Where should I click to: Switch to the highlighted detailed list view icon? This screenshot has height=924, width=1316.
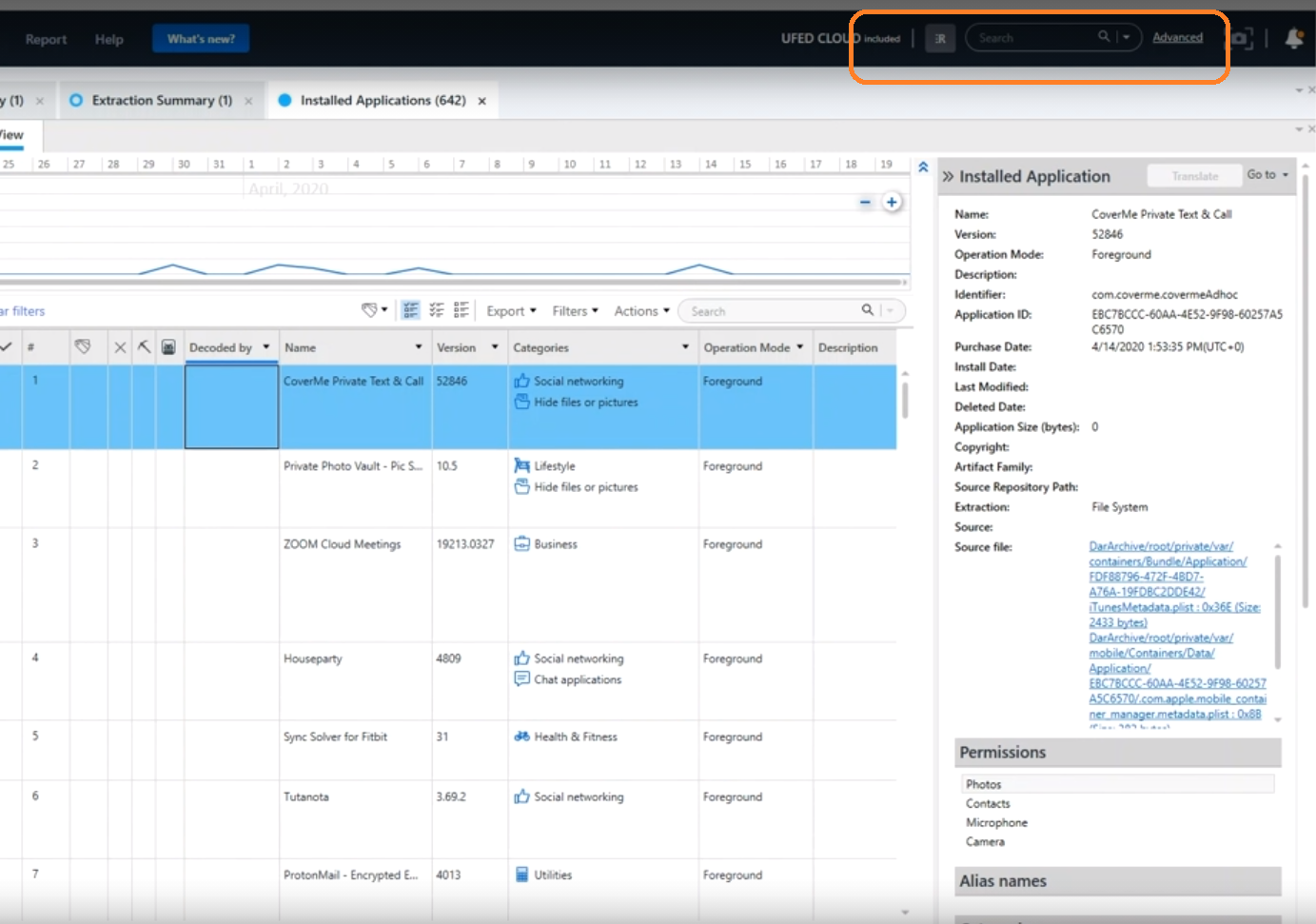[408, 308]
